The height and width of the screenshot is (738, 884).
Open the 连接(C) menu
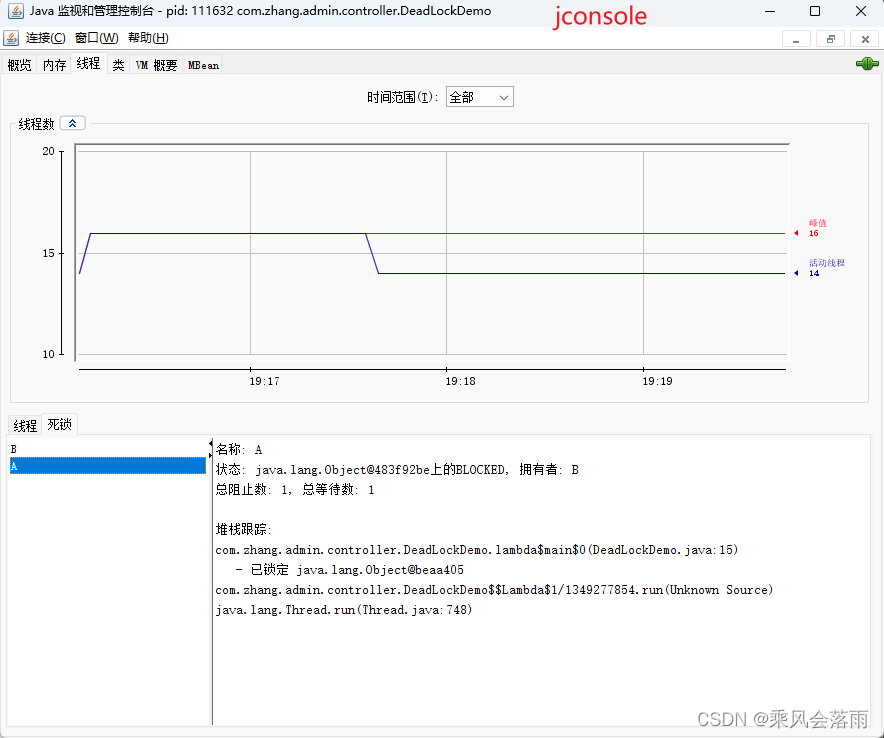46,38
